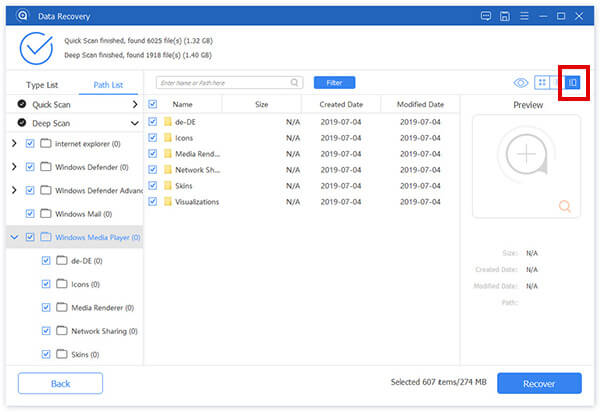Click the Filter button
This screenshot has height=412, width=600.
click(x=334, y=83)
